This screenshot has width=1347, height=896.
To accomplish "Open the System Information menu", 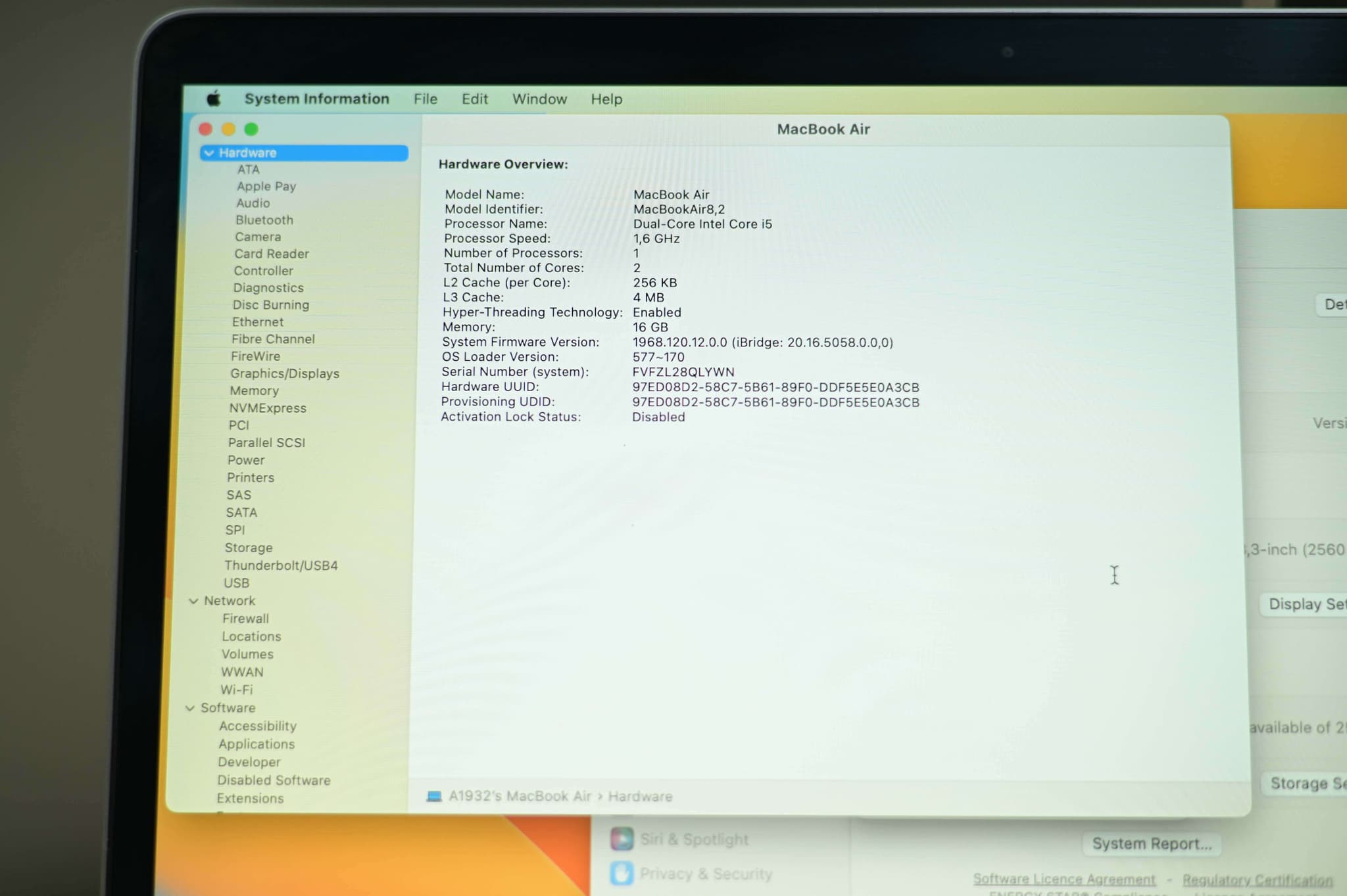I will point(316,99).
